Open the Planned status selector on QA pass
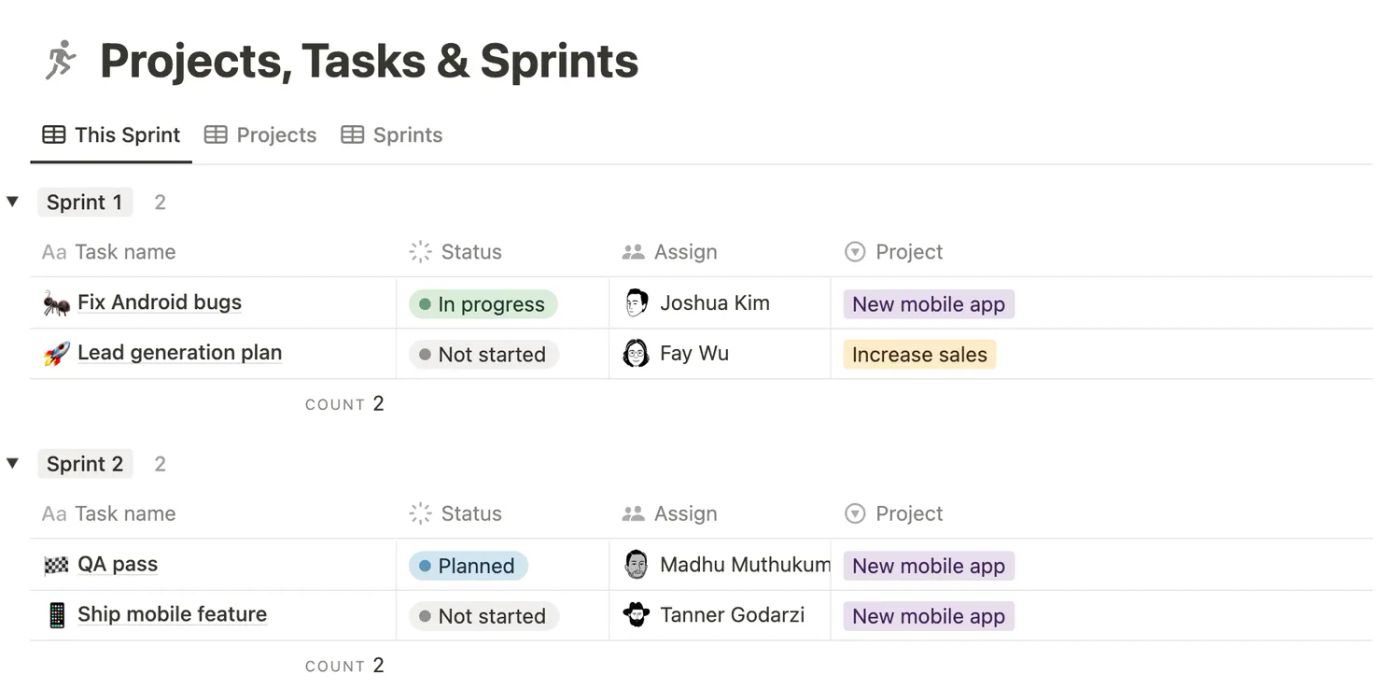Image resolution: width=1400 pixels, height=688 pixels. [x=467, y=565]
